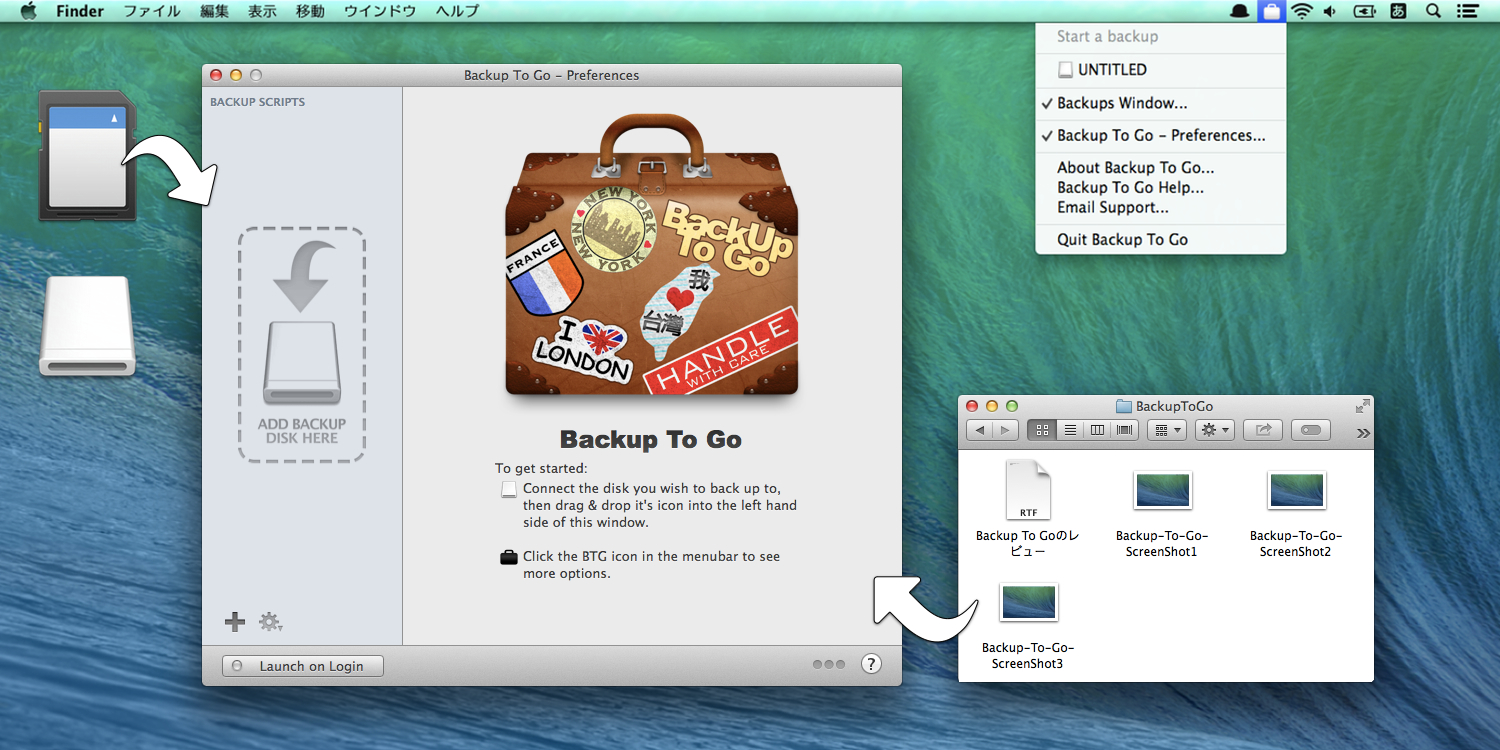Open Notification Center
Image resolution: width=1500 pixels, height=750 pixels.
[1467, 11]
